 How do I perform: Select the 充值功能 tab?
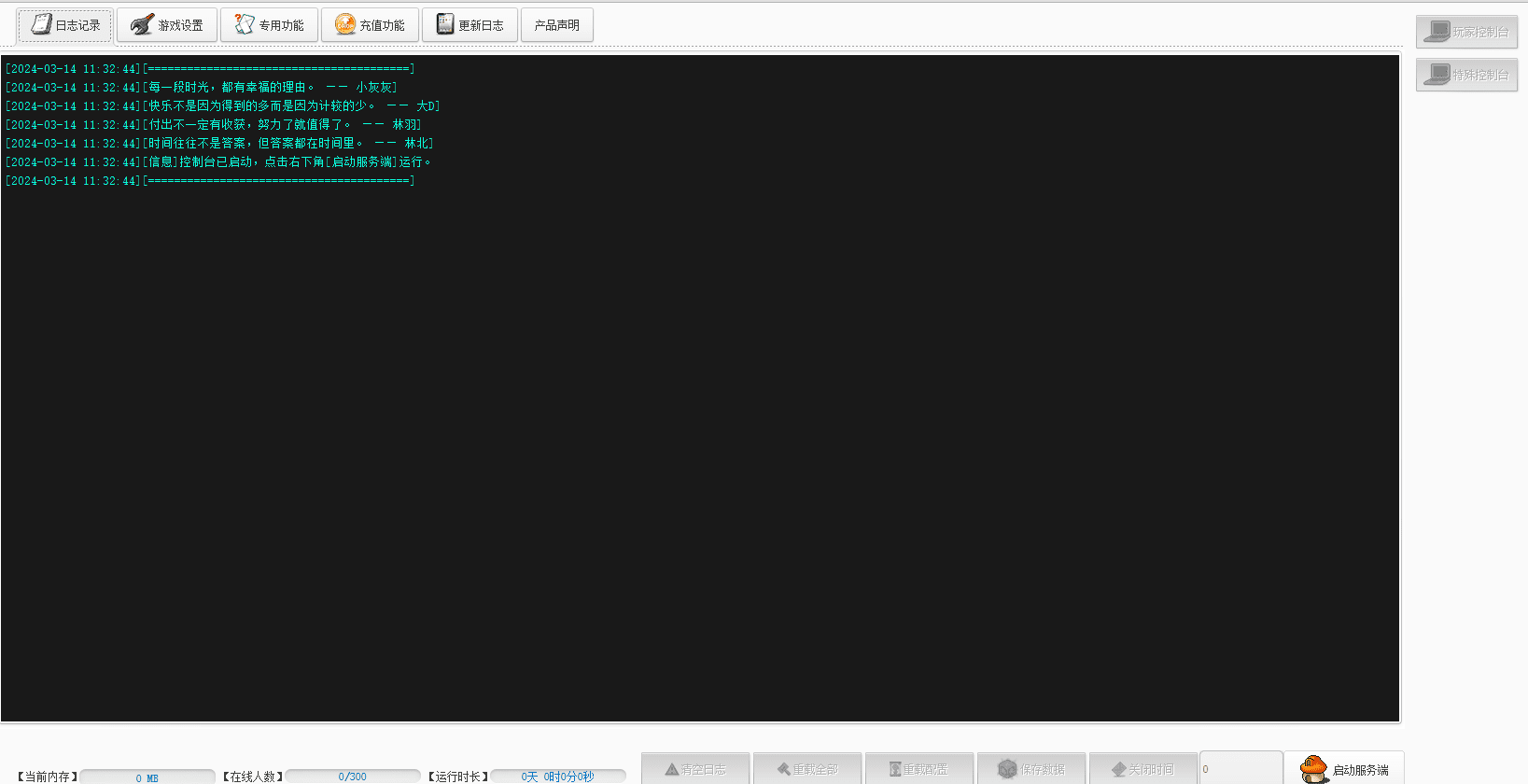[x=370, y=25]
